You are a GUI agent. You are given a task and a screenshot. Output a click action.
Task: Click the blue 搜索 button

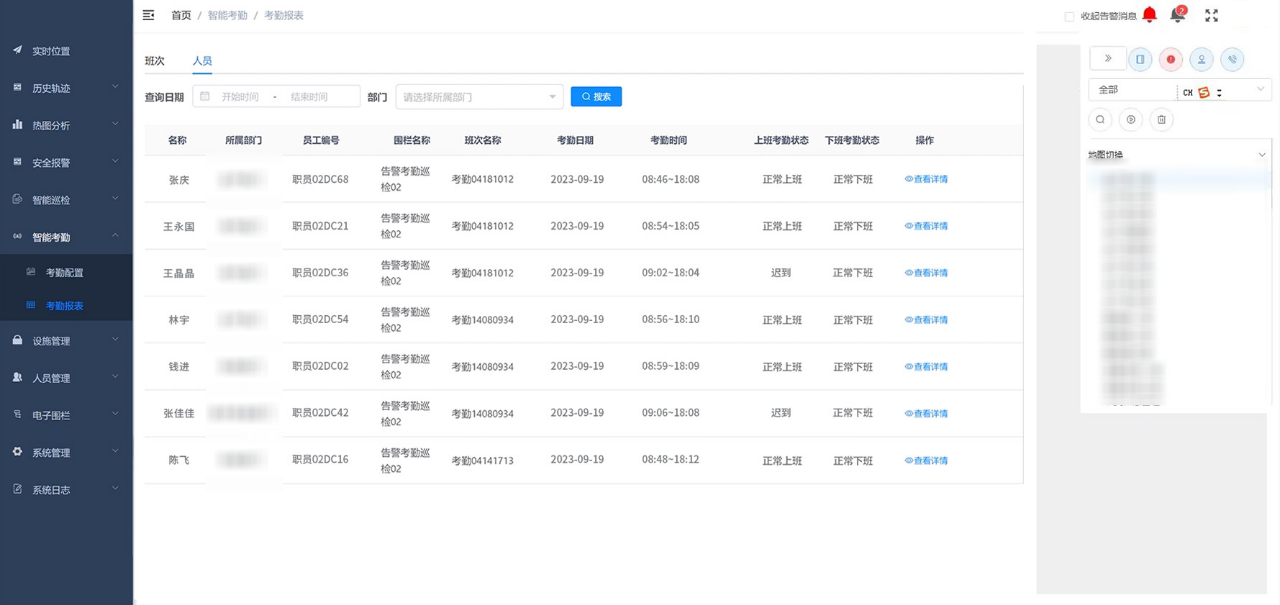tap(596, 97)
